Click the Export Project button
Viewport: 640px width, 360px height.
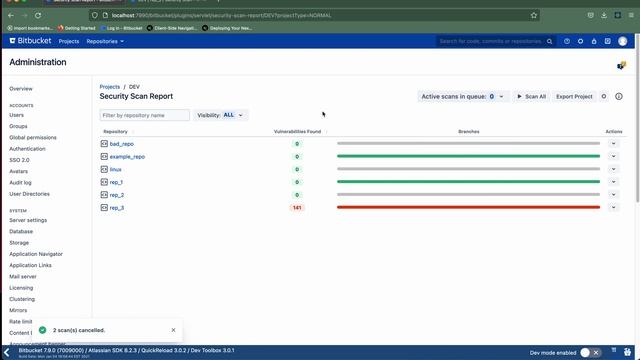click(574, 96)
